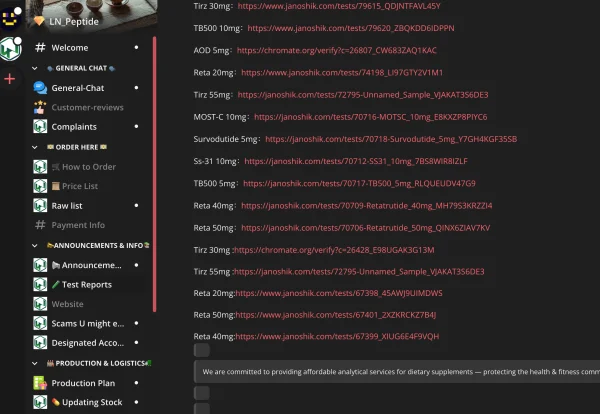Image resolution: width=600 pixels, height=414 pixels.
Task: Click the hash icon beside Welcome
Action: point(40,48)
